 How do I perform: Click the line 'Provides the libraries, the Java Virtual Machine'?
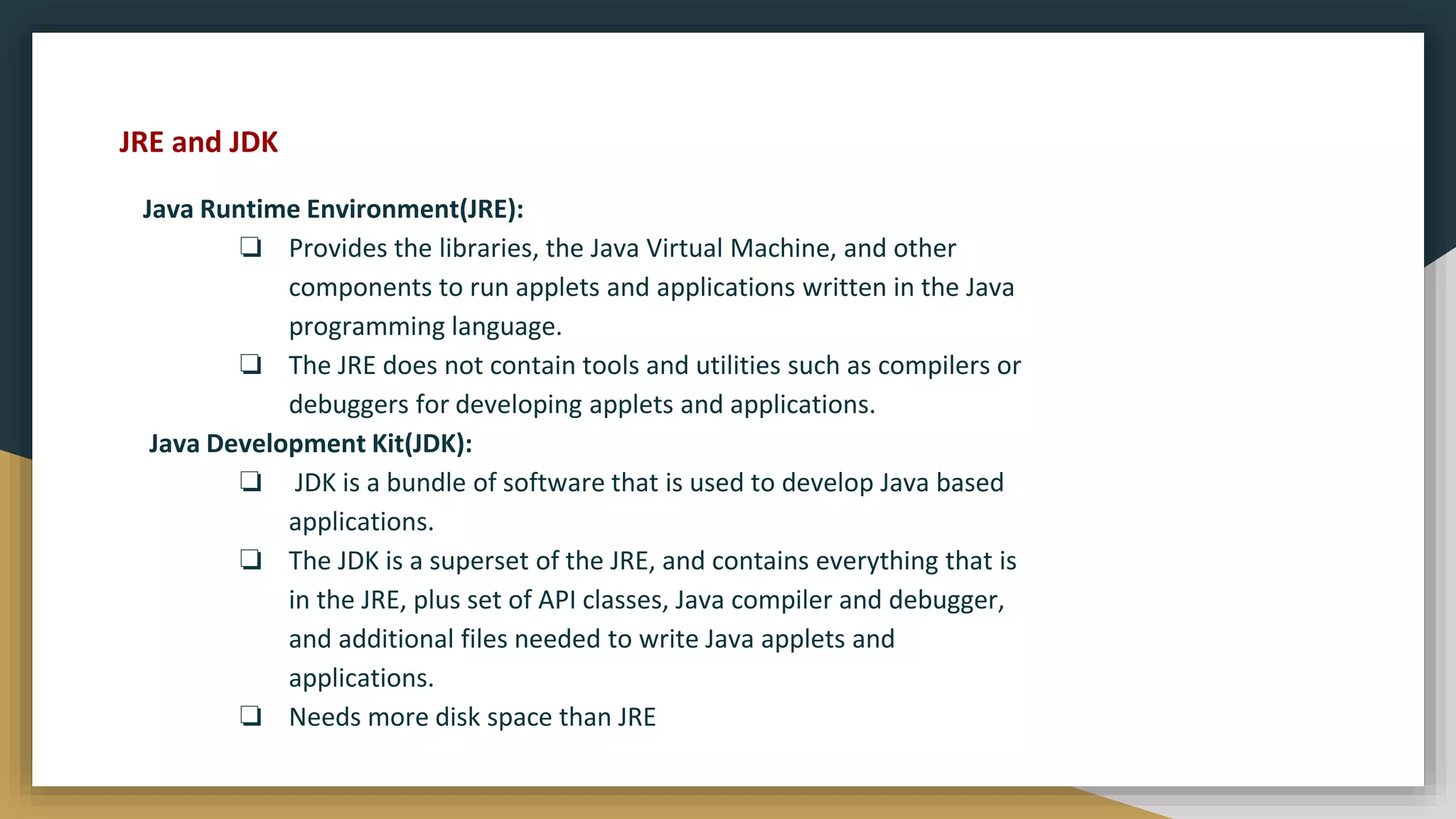(x=622, y=248)
